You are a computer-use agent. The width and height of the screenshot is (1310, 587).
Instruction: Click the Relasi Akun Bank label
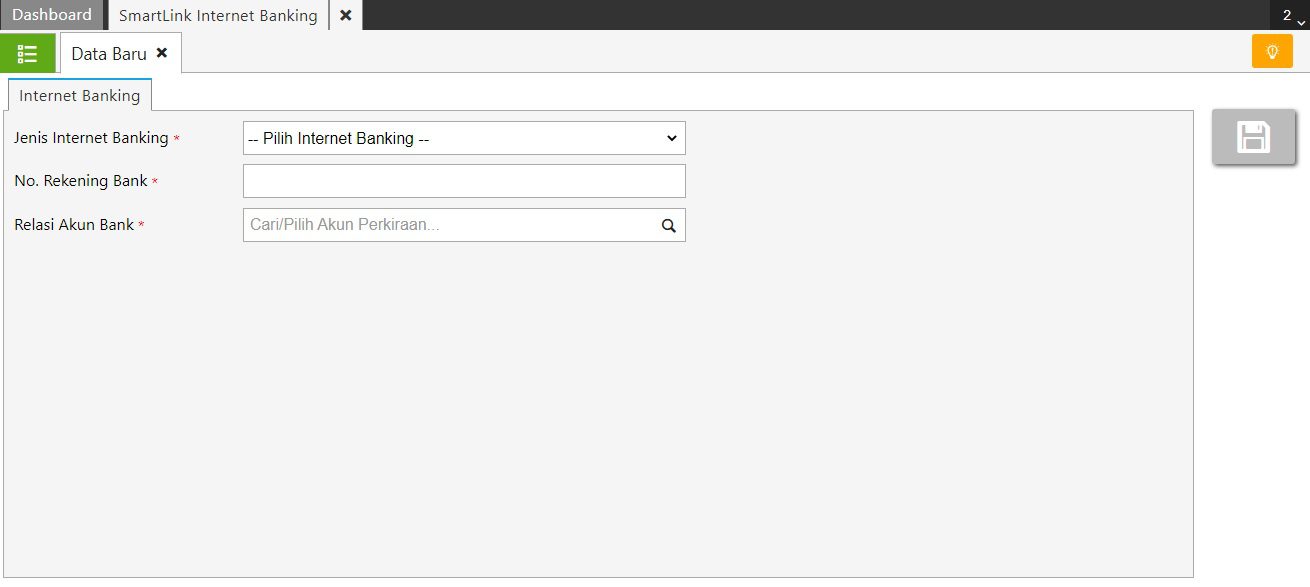click(74, 225)
